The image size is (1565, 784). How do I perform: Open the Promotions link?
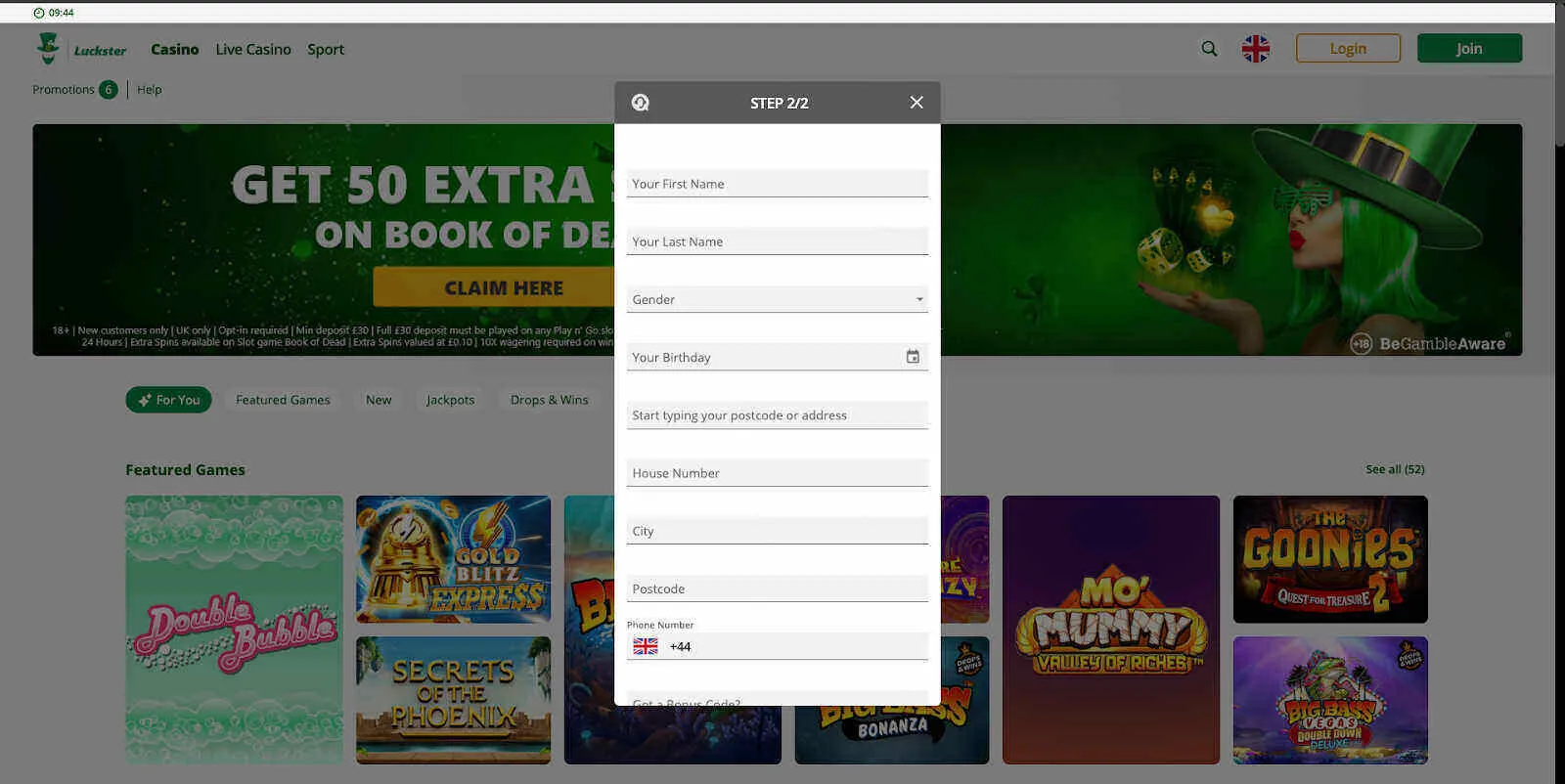coord(64,90)
